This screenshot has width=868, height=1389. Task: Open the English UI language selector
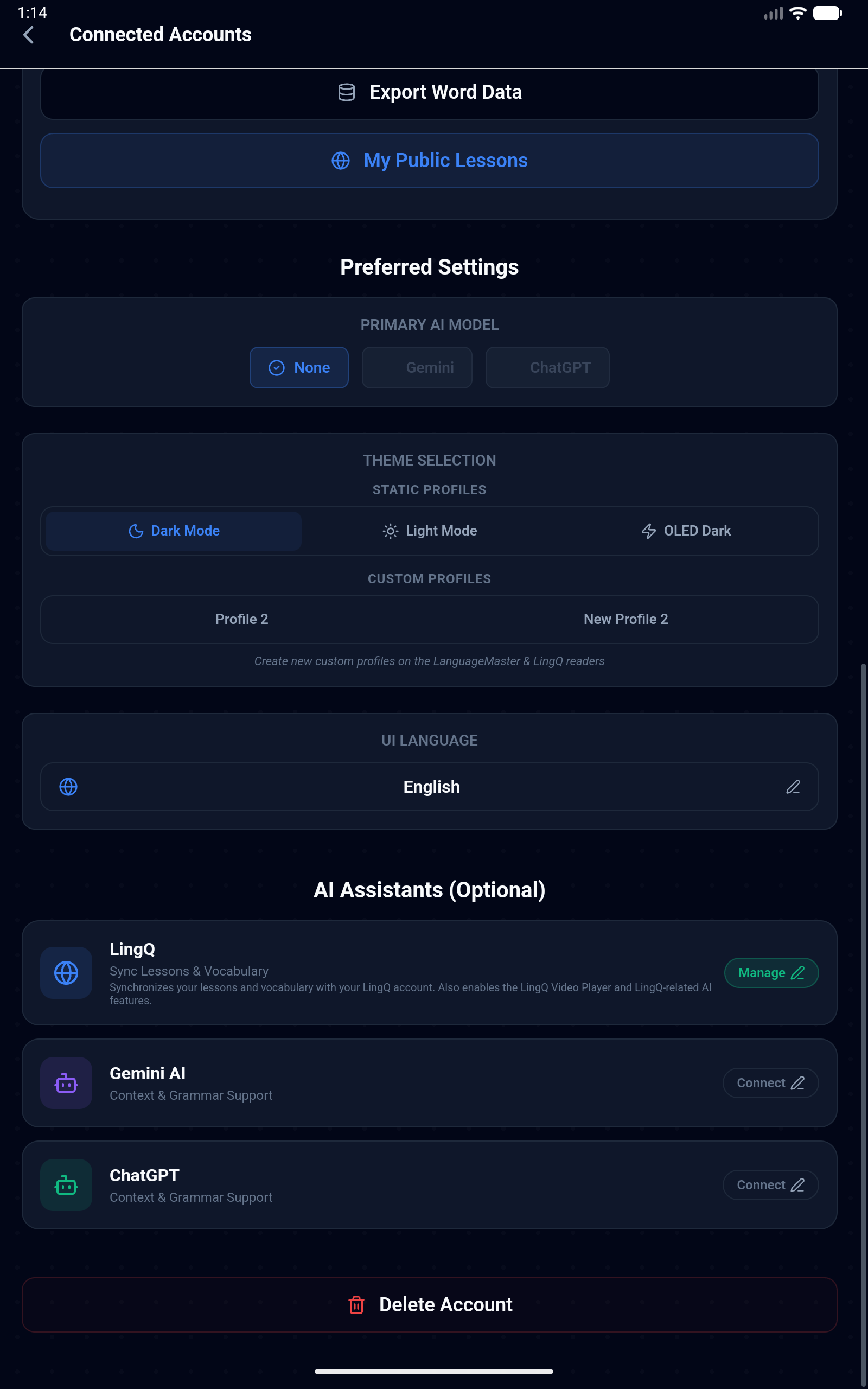[x=431, y=787]
